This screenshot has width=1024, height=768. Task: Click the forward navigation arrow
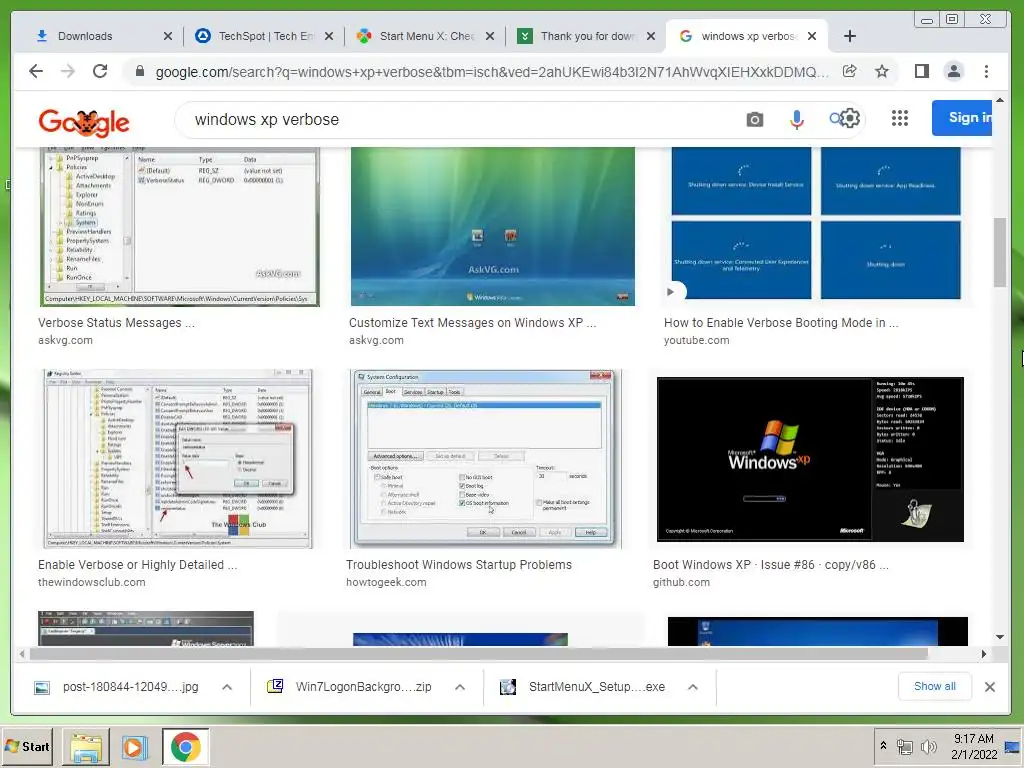tap(68, 71)
